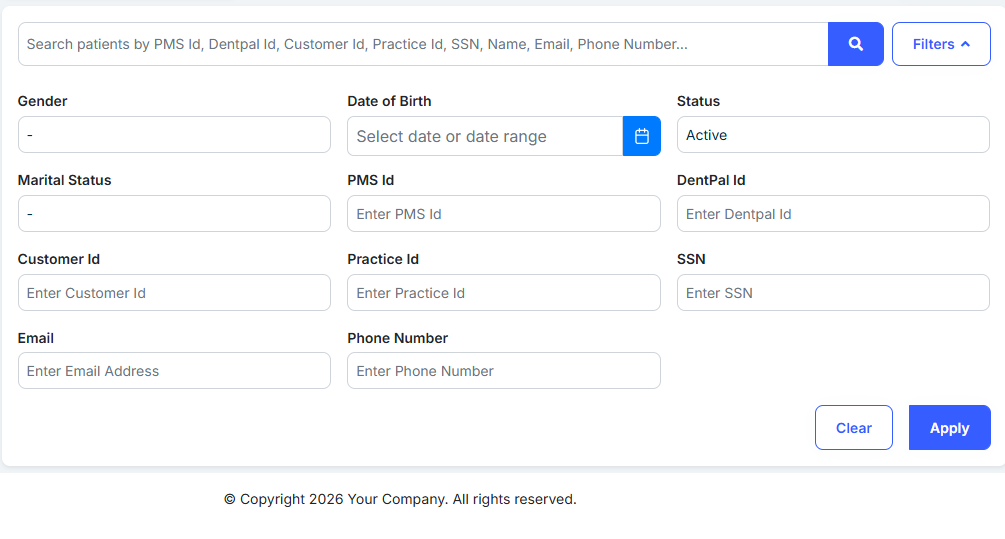Focus the SSN input box

[x=832, y=293]
